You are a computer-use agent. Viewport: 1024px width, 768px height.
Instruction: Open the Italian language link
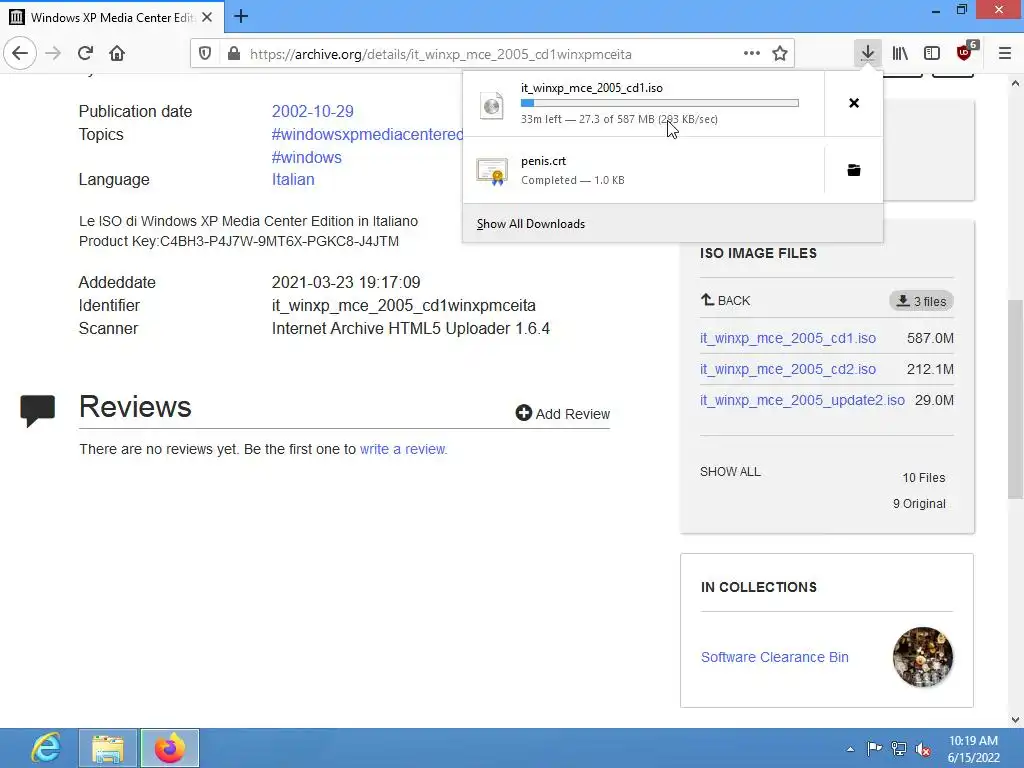[x=293, y=180]
